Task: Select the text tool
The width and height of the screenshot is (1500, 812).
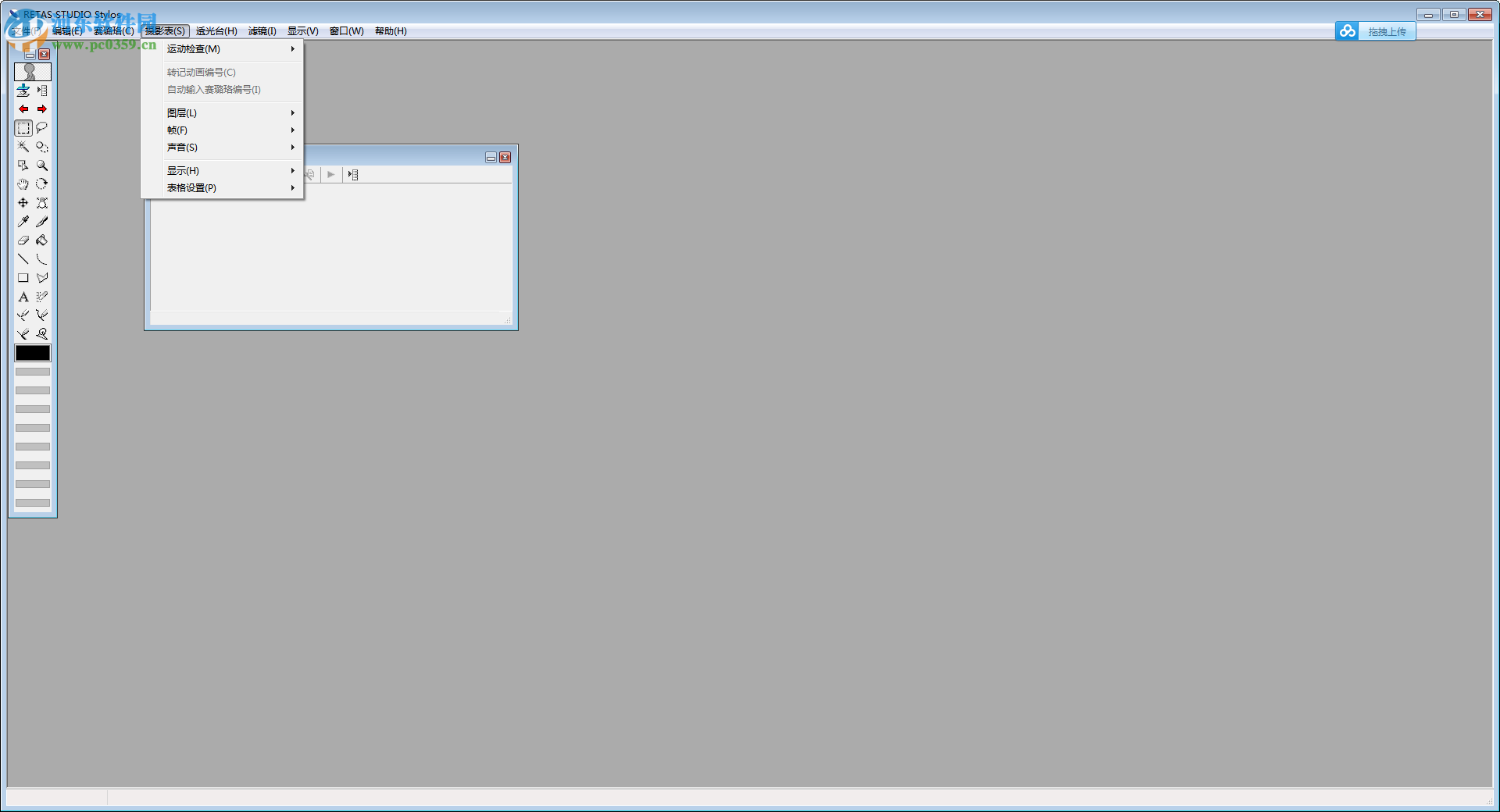Action: [x=23, y=297]
